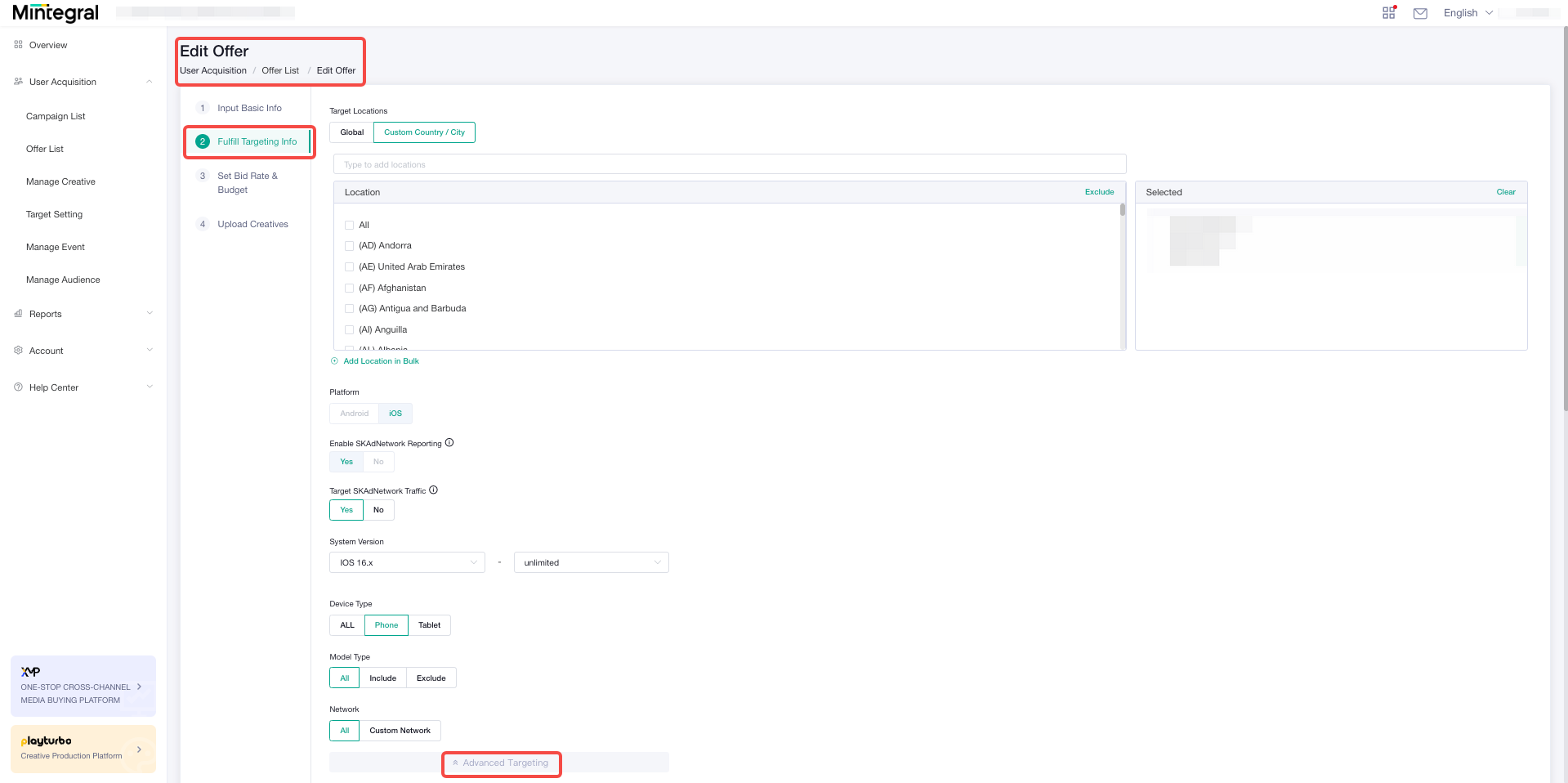This screenshot has height=783, width=1568.
Task: Open the message envelope icon
Action: pyautogui.click(x=1420, y=13)
